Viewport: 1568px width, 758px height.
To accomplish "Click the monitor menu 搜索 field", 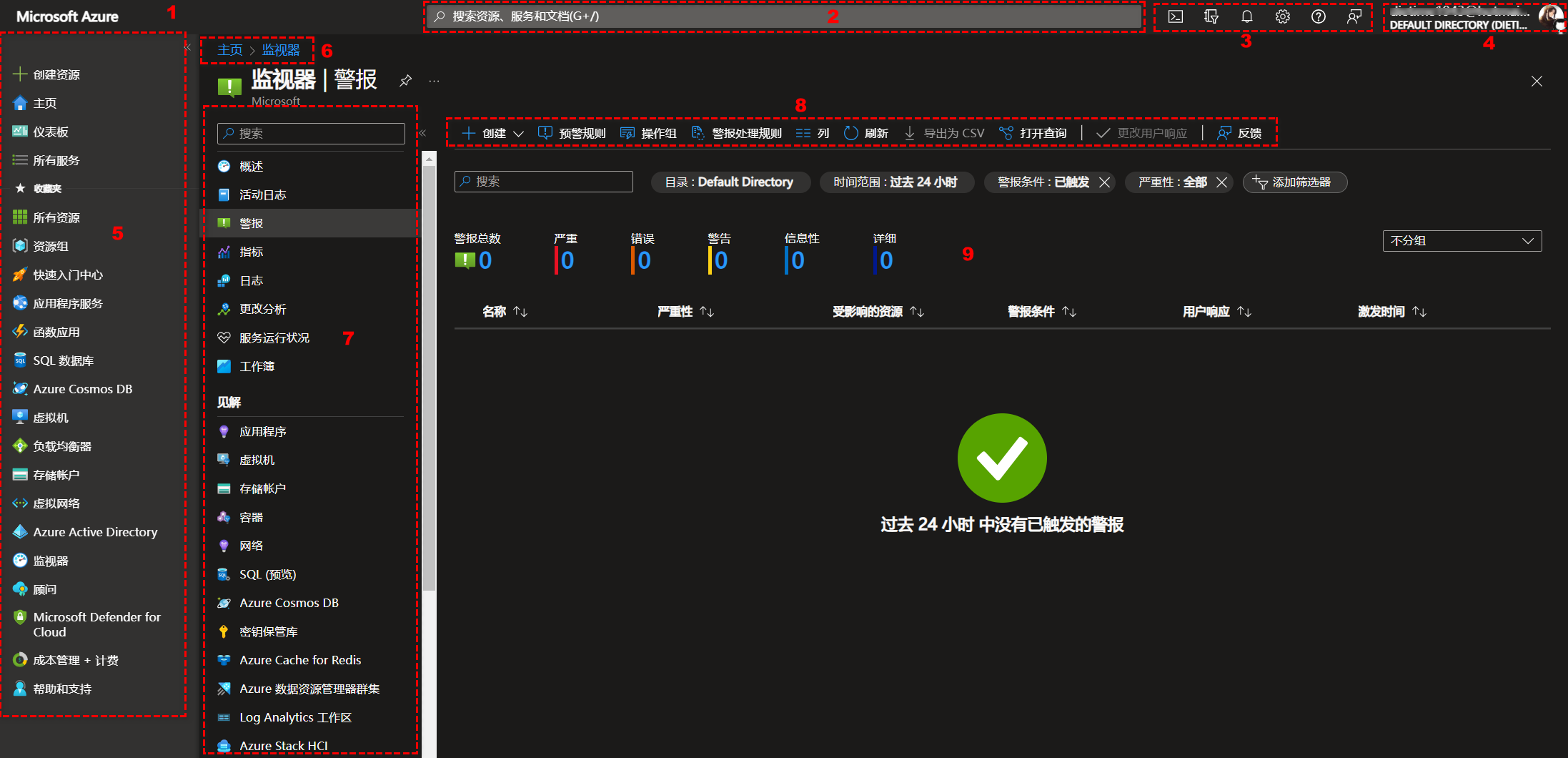I will [311, 133].
